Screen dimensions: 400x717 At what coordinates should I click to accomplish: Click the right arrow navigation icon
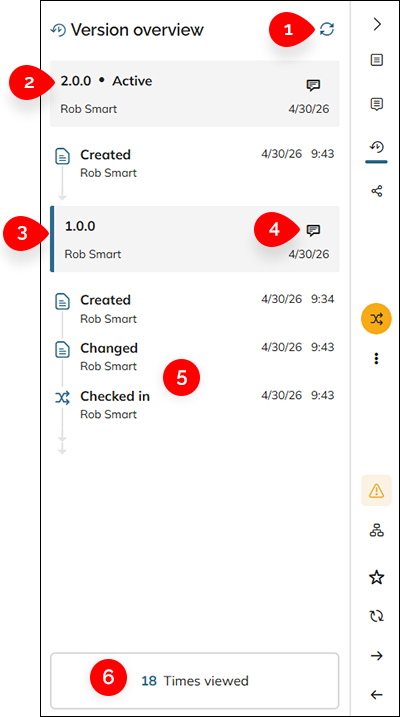[x=377, y=656]
